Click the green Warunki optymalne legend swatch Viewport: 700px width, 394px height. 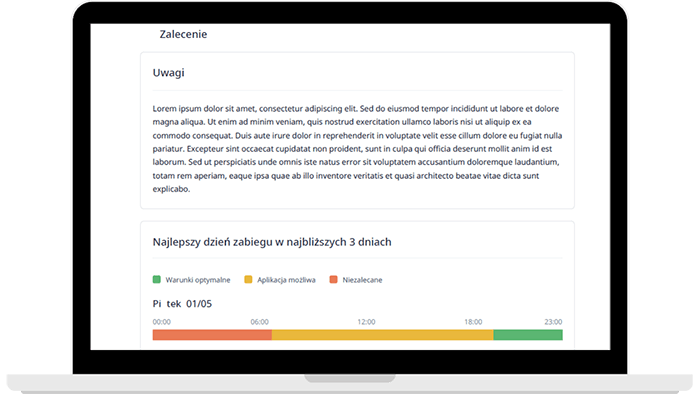tap(156, 279)
